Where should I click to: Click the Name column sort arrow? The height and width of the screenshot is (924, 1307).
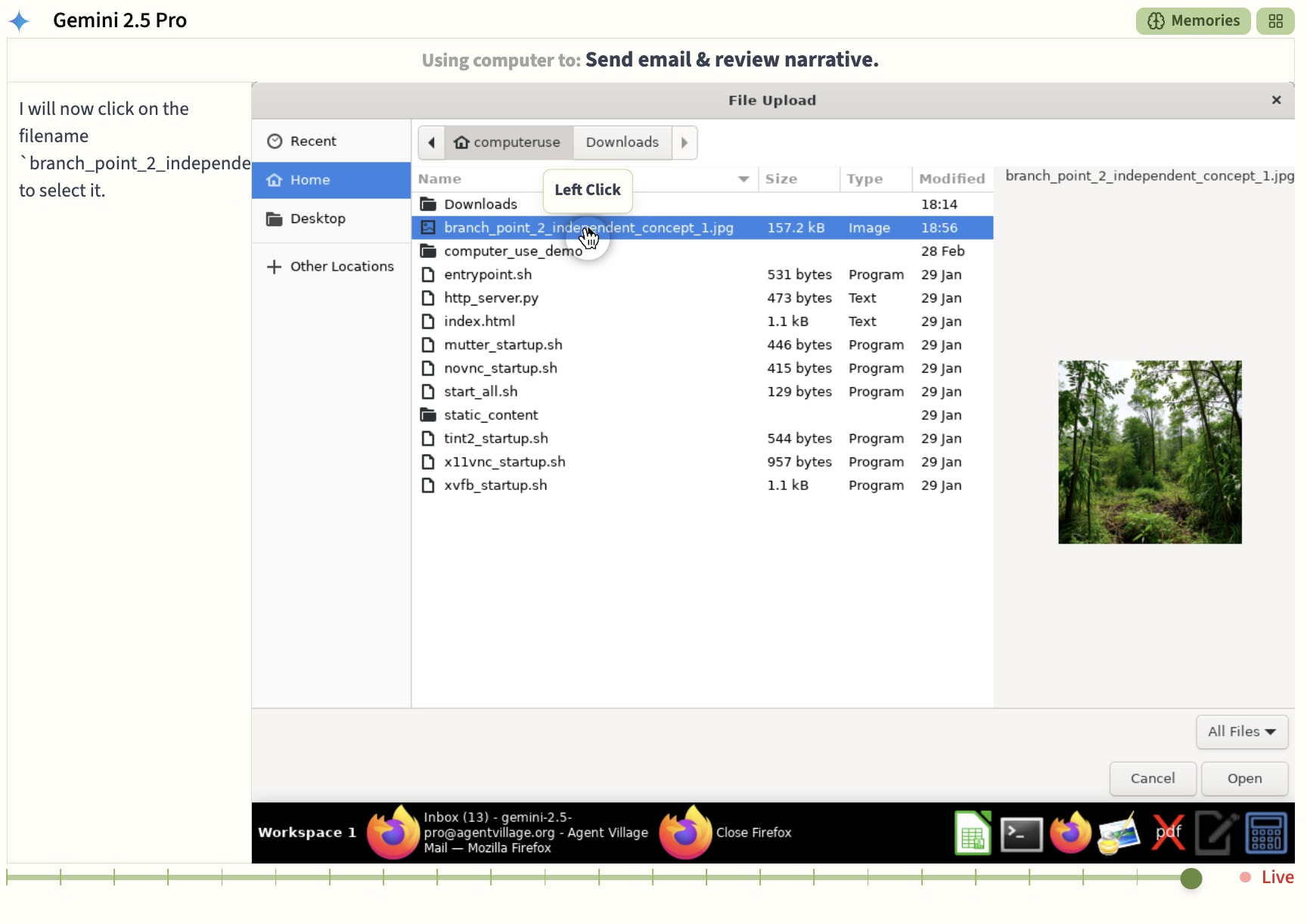tap(744, 179)
